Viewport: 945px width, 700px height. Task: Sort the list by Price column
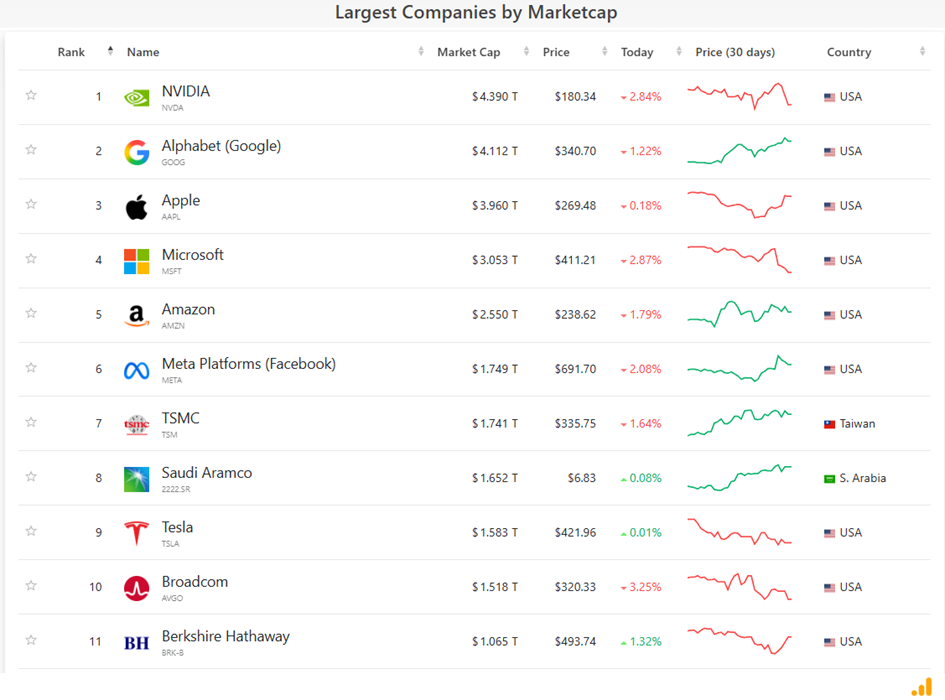556,52
